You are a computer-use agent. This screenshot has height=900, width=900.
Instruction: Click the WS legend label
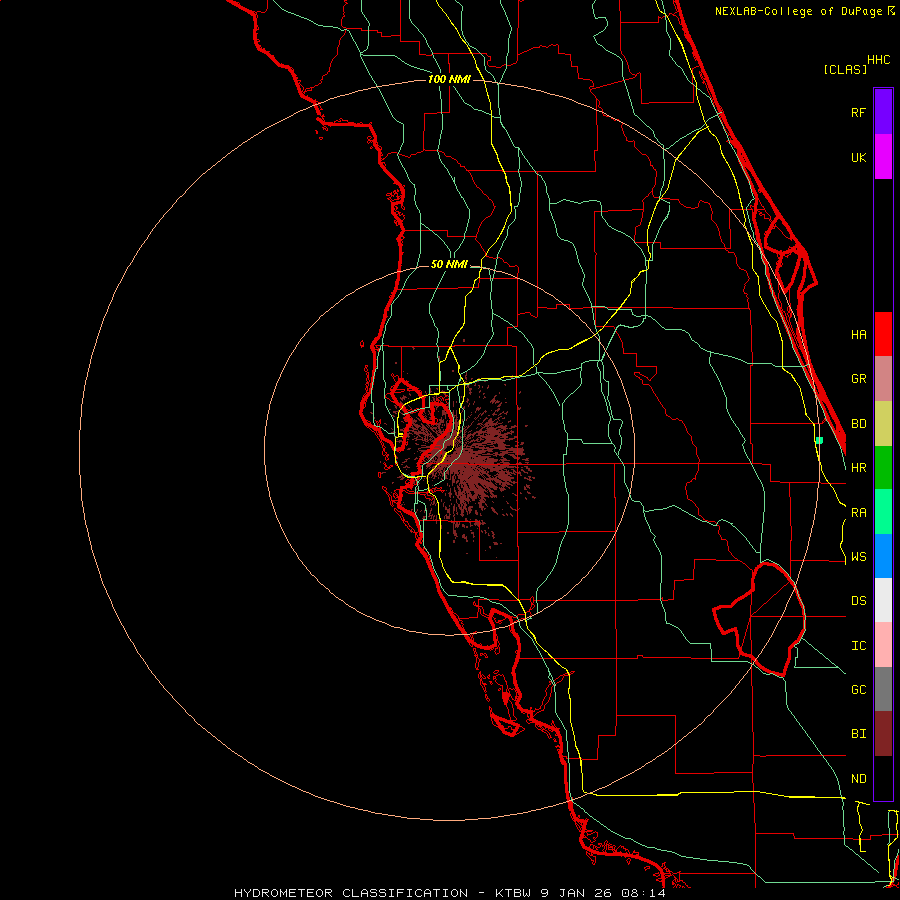click(x=858, y=557)
